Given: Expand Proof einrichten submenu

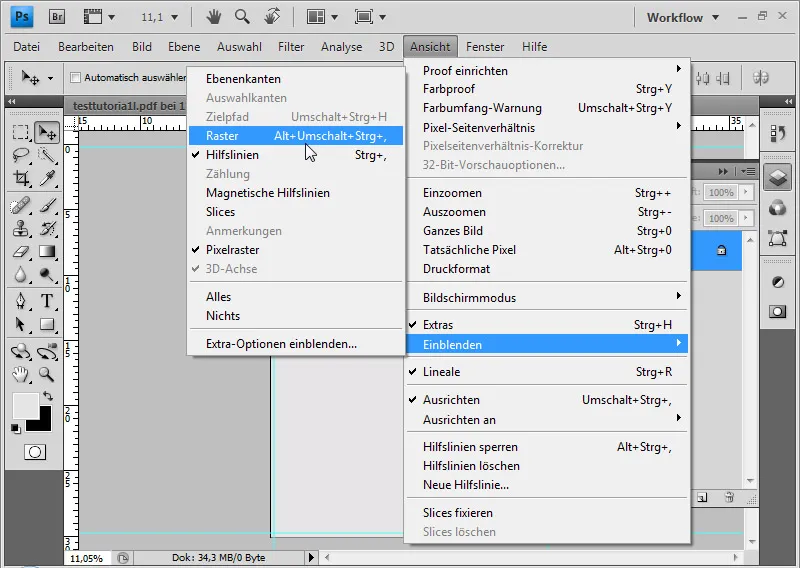Looking at the screenshot, I should (547, 70).
